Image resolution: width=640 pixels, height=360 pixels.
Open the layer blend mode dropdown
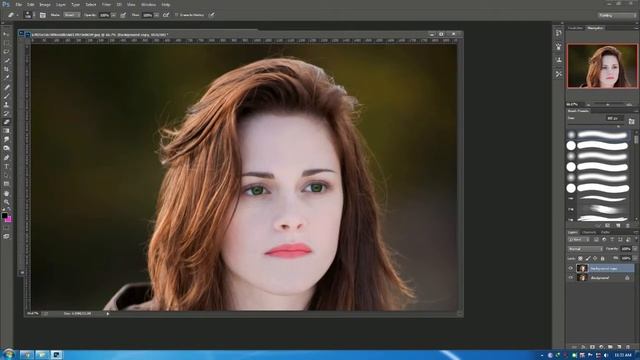[585, 249]
